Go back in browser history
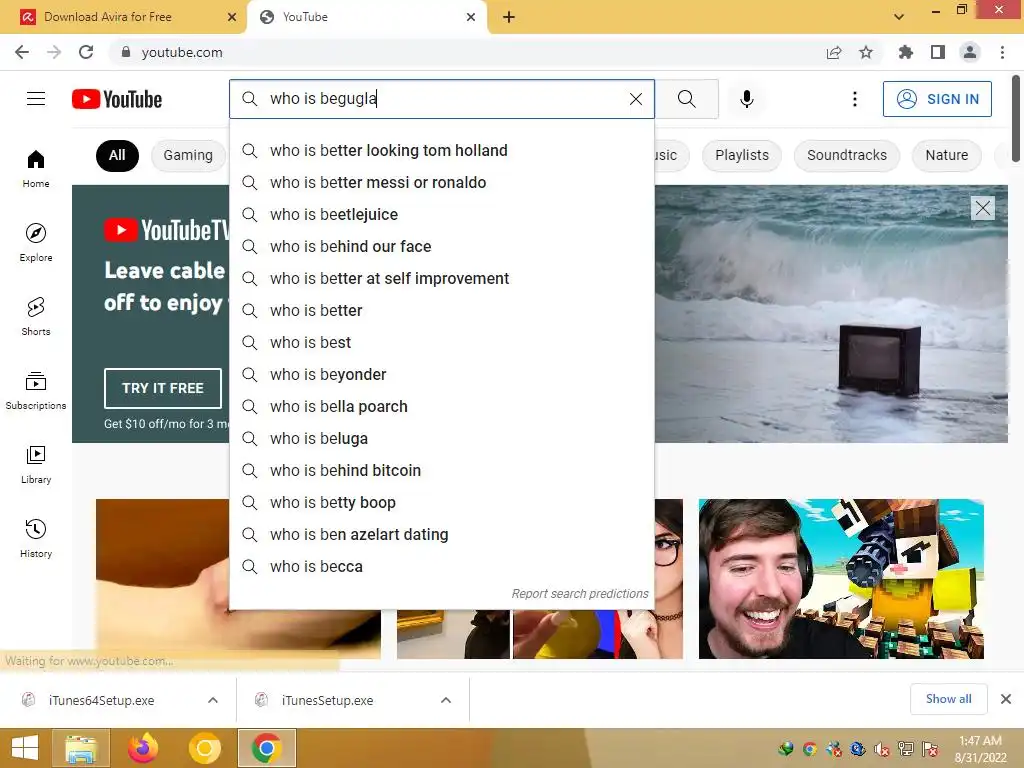 22,52
